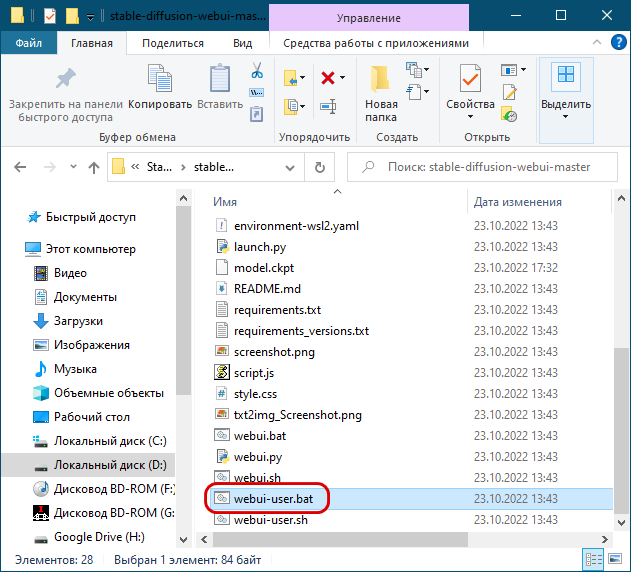Screen dimensions: 631x572
Task: Click the Easy access icon
Action: point(414,92)
